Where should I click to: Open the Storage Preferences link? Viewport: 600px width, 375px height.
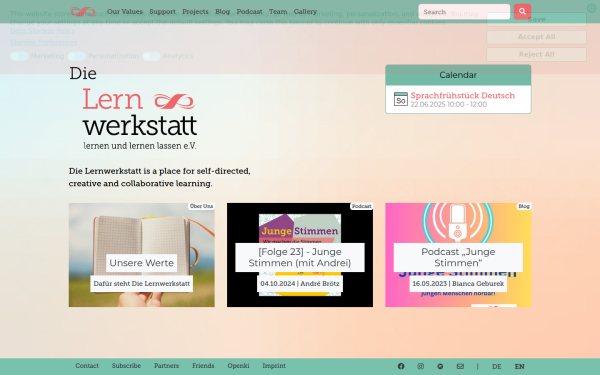click(x=43, y=42)
